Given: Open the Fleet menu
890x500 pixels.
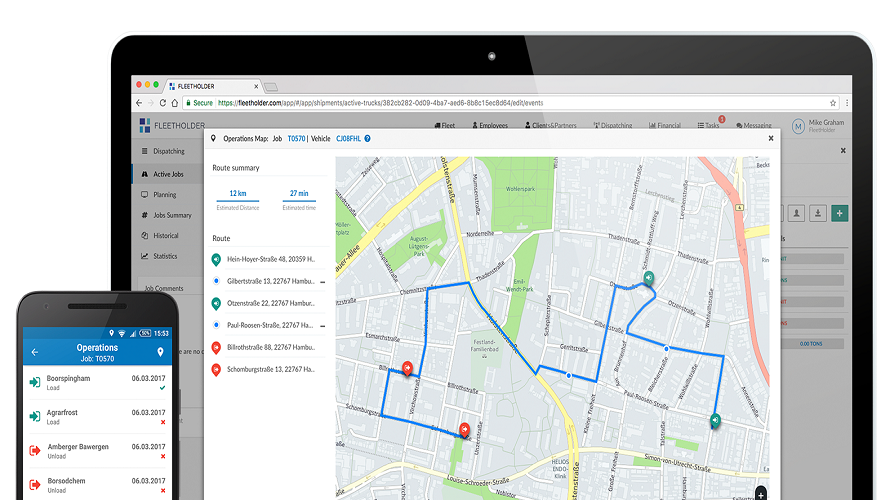Looking at the screenshot, I should 444,125.
